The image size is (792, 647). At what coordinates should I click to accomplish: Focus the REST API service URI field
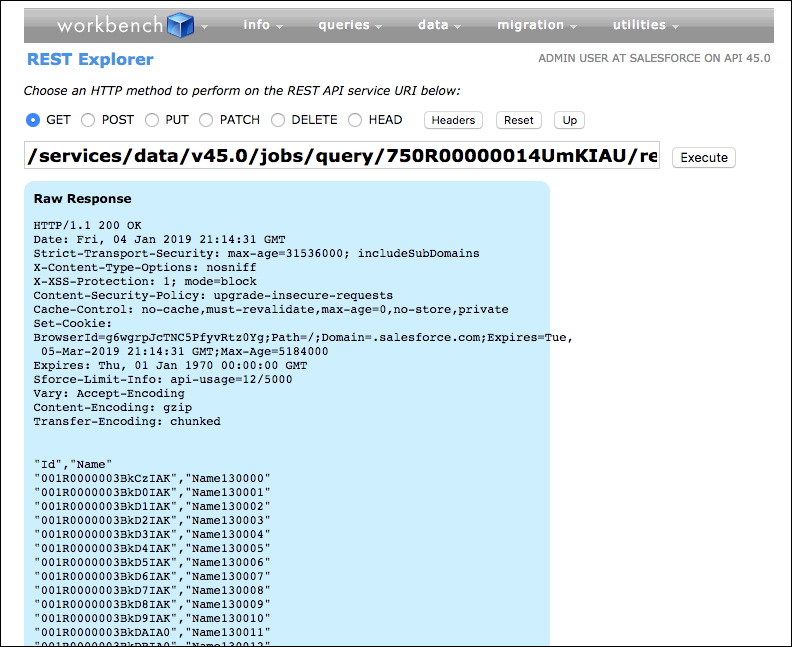click(342, 156)
